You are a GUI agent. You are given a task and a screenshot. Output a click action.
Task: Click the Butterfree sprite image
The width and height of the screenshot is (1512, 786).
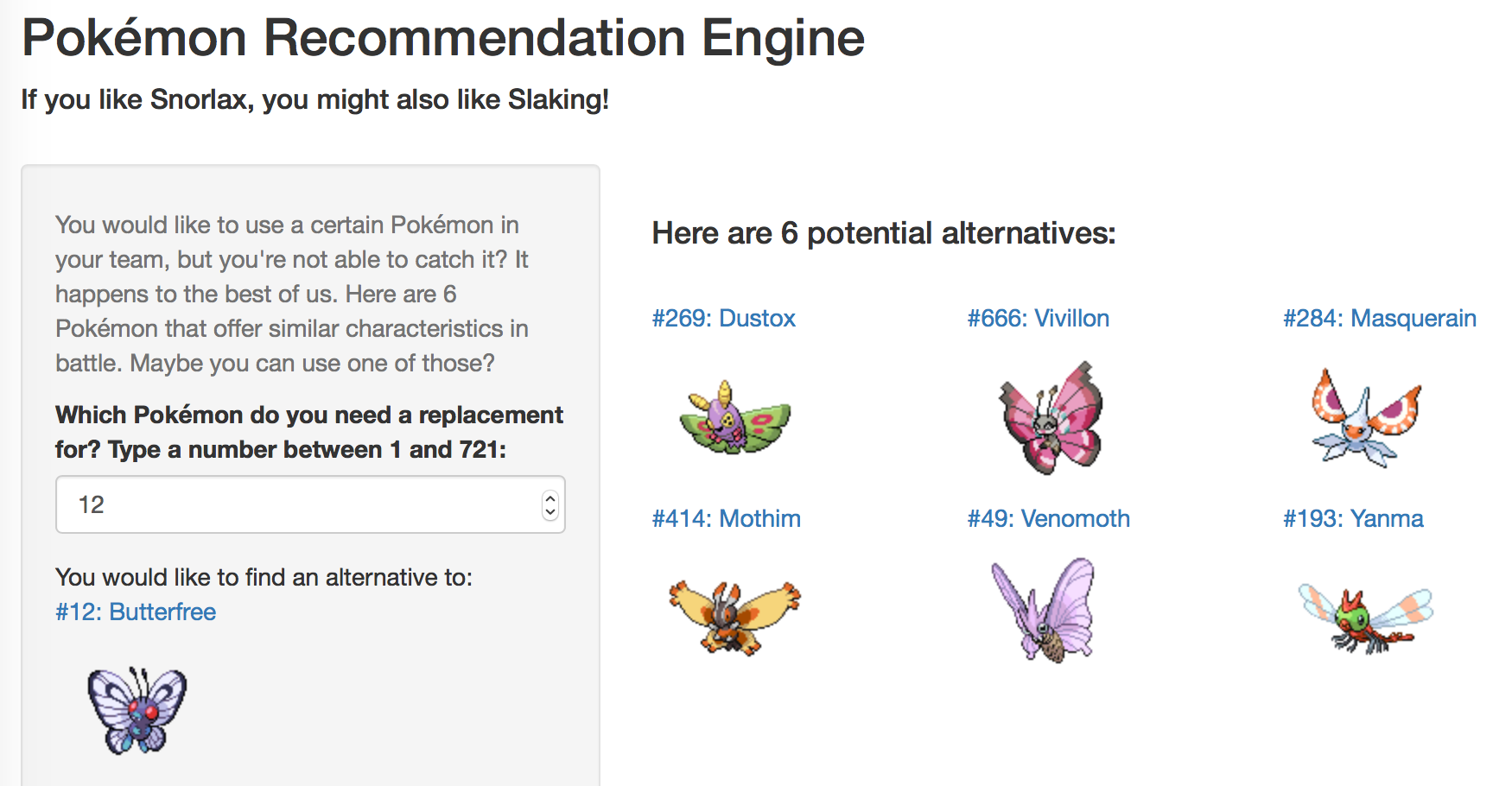pos(137,710)
